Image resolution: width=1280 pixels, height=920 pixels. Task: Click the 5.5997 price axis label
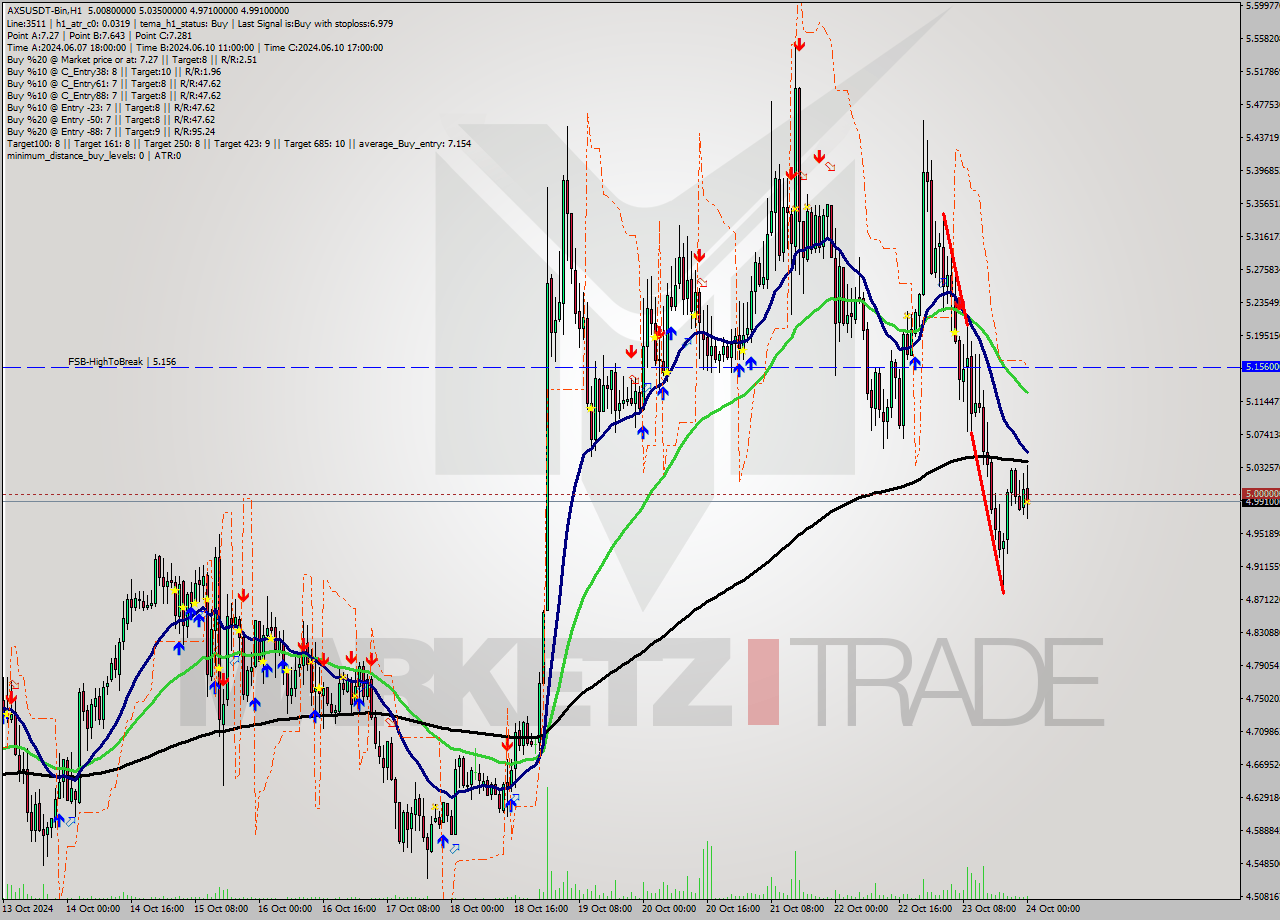click(x=1261, y=6)
